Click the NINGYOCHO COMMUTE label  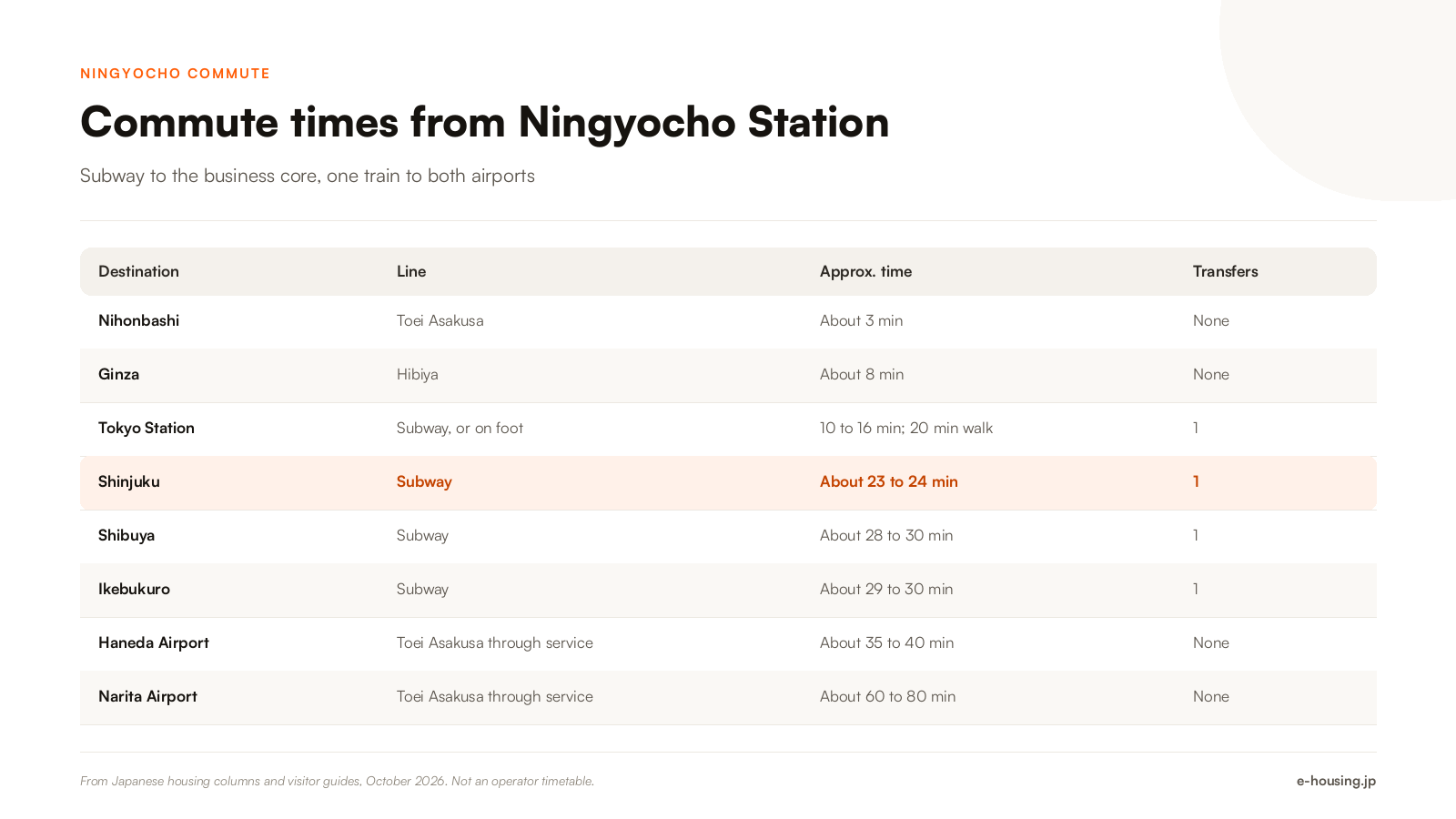click(175, 74)
